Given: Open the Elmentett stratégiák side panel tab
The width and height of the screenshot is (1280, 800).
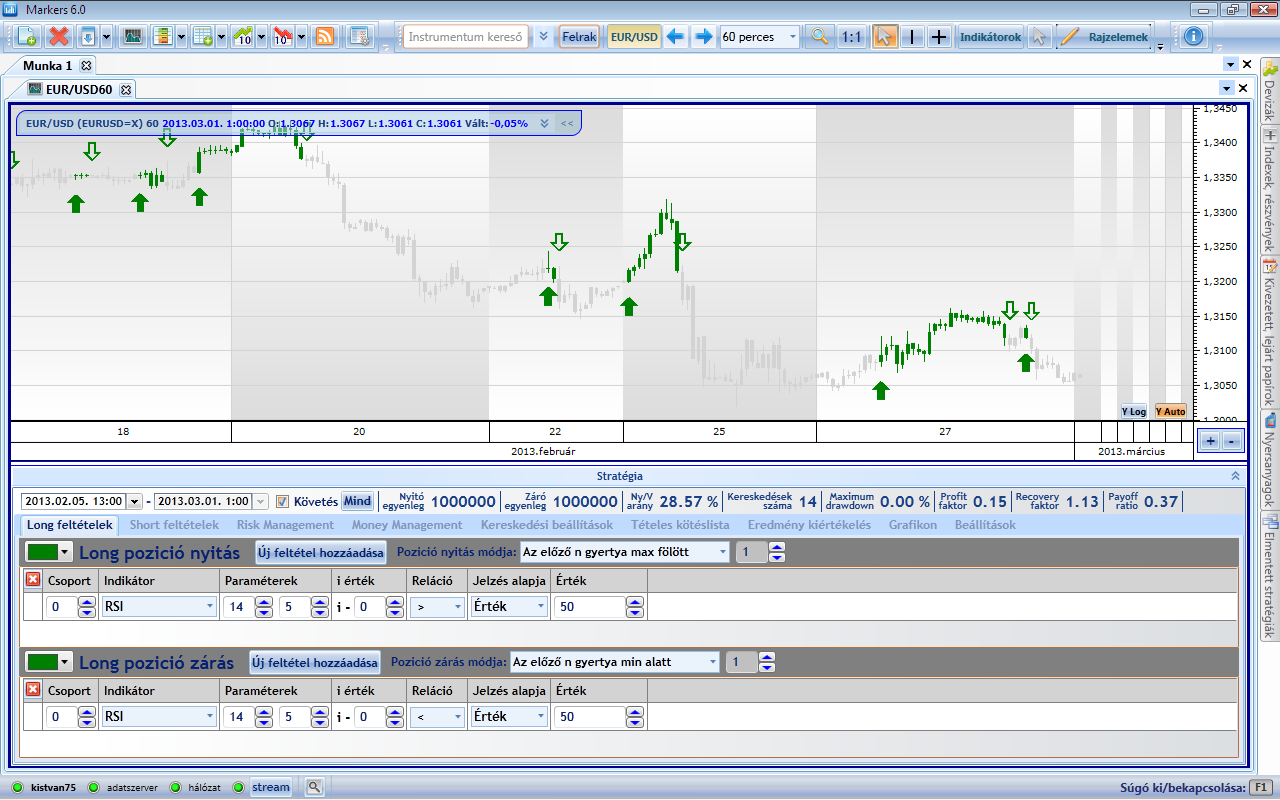Looking at the screenshot, I should (x=1270, y=577).
